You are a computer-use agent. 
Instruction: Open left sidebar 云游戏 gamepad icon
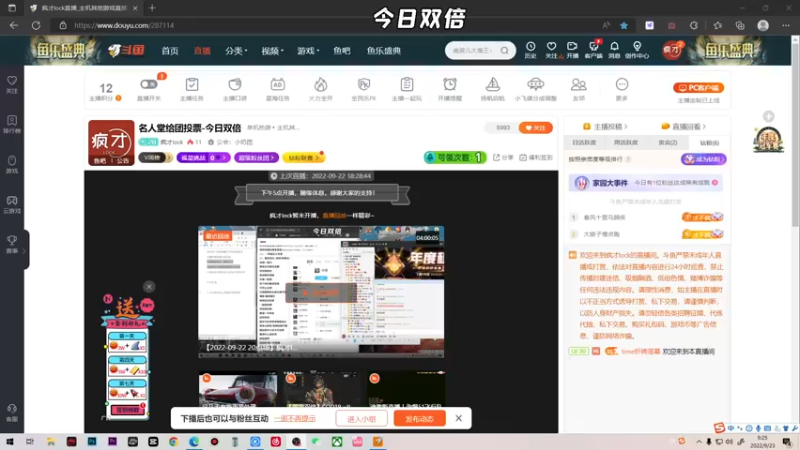(12, 204)
